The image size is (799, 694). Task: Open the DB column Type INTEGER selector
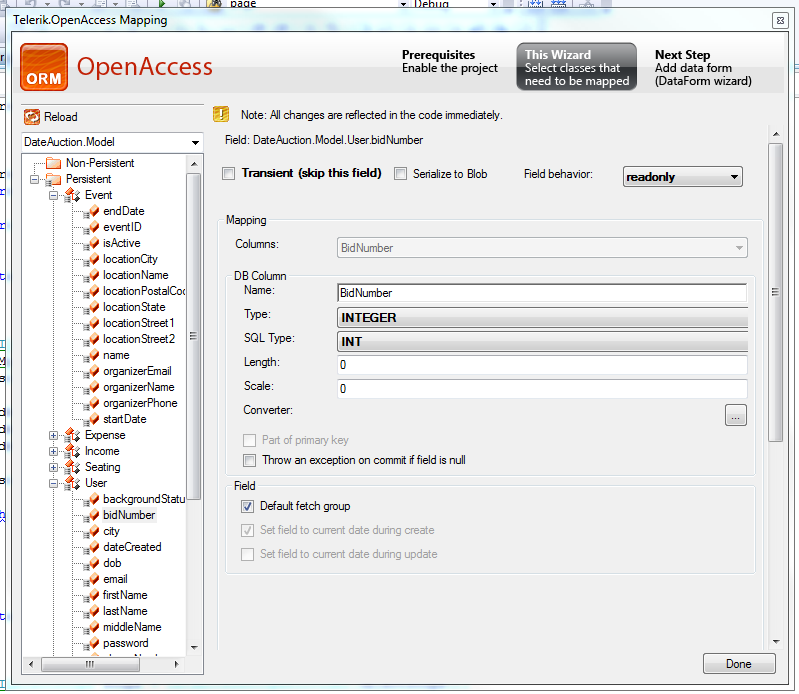click(542, 317)
